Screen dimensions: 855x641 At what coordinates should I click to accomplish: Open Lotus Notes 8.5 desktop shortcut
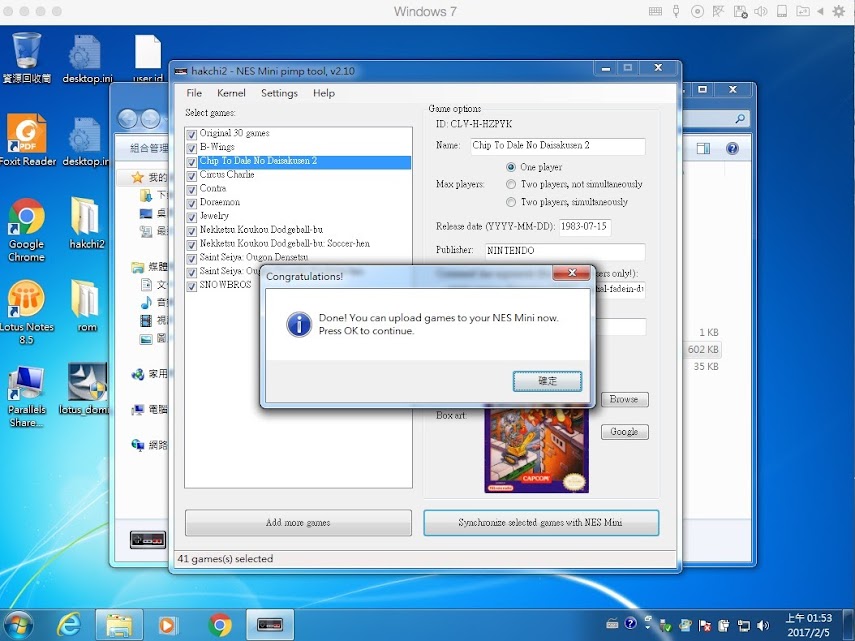pyautogui.click(x=26, y=312)
